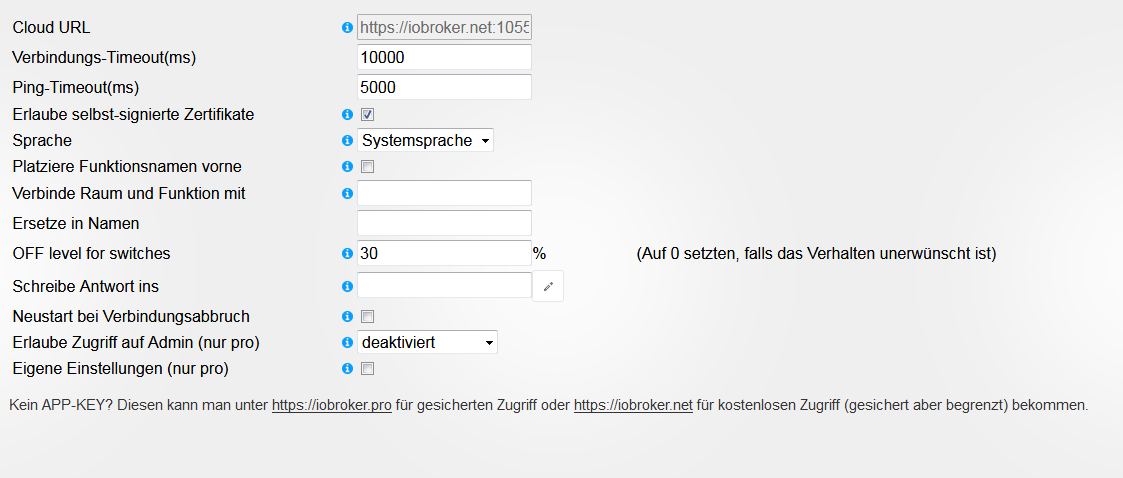The image size is (1123, 478).
Task: Click info icon for Verbinde Raum und Funktion
Action: [347, 193]
